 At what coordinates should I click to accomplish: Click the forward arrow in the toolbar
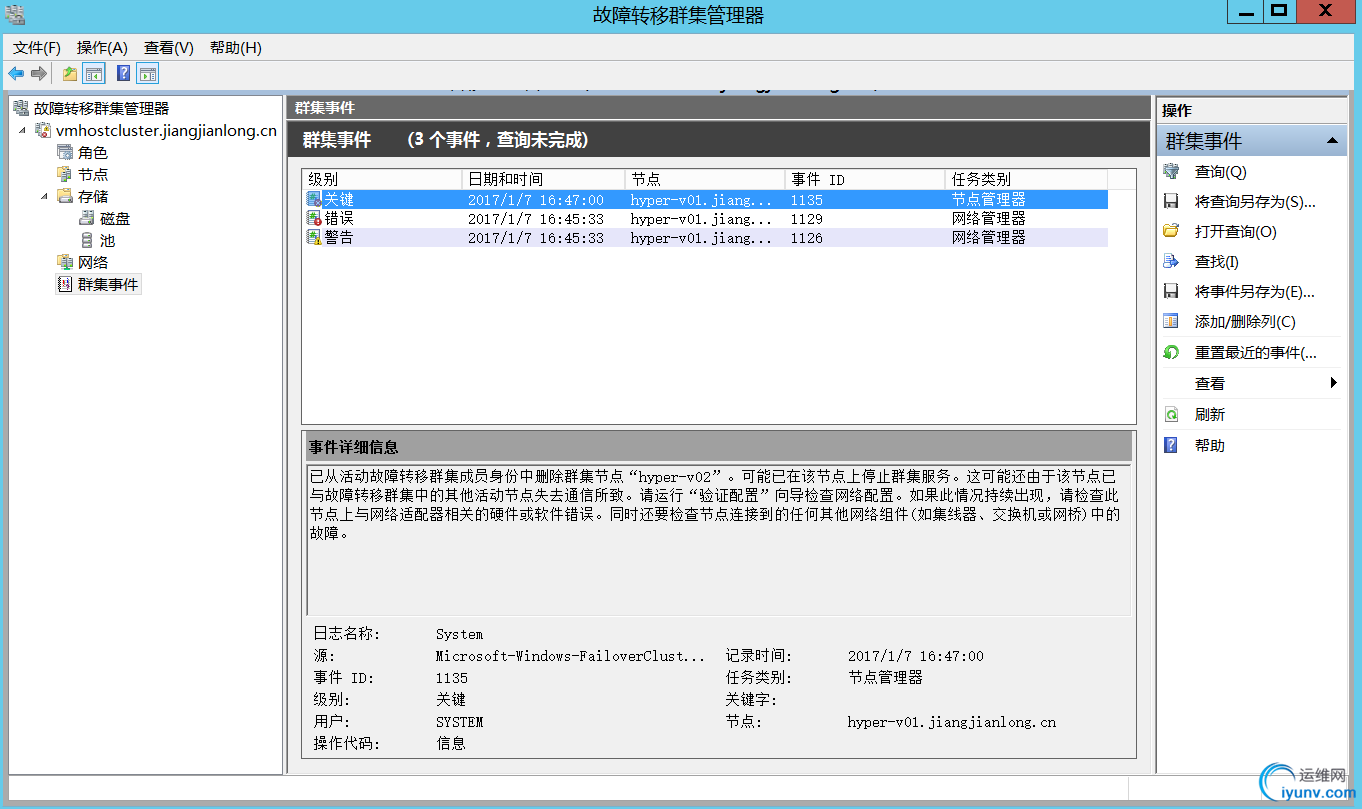(39, 73)
